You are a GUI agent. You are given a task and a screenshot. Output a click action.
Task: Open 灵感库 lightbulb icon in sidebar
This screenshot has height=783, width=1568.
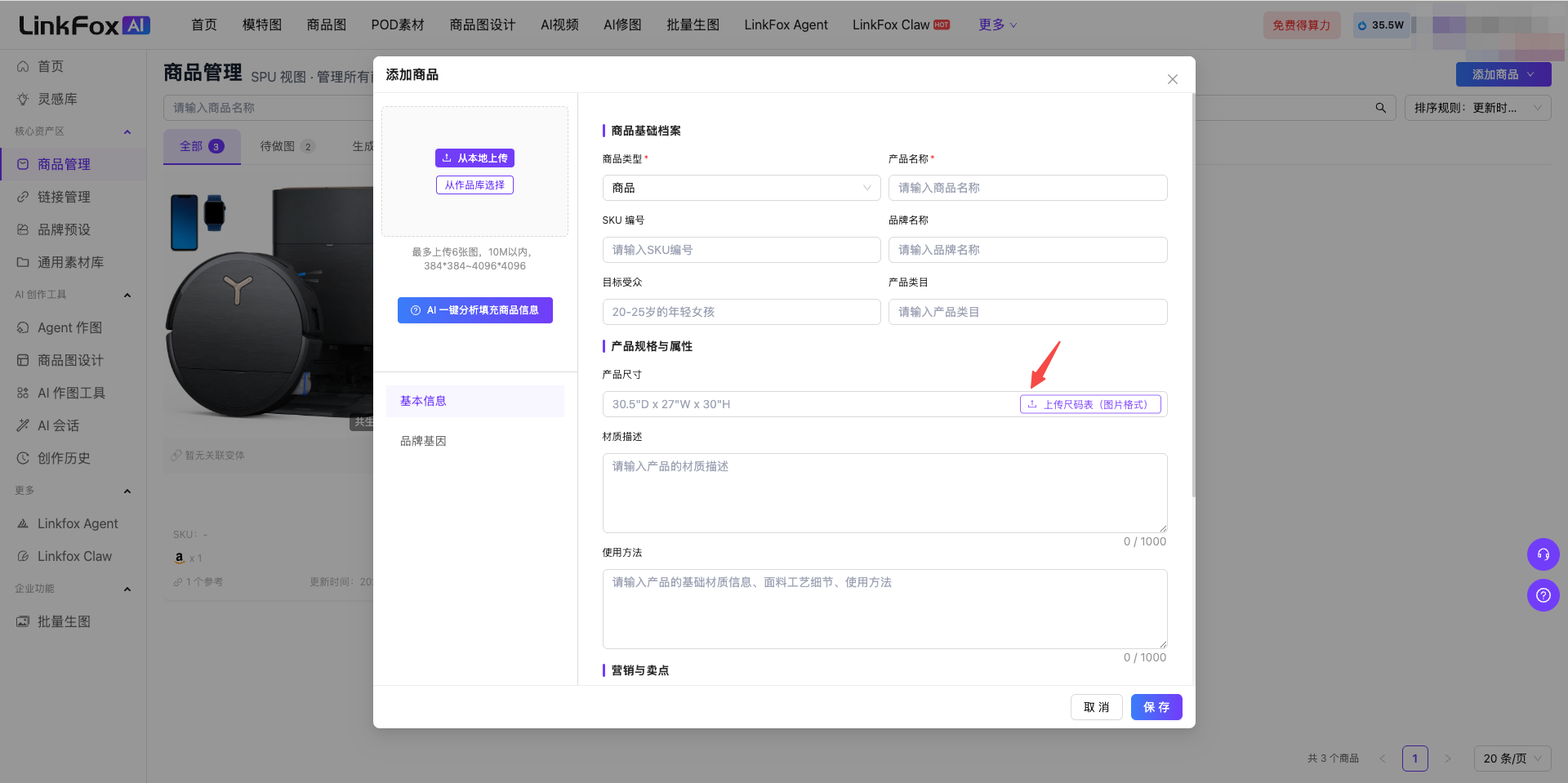(23, 99)
